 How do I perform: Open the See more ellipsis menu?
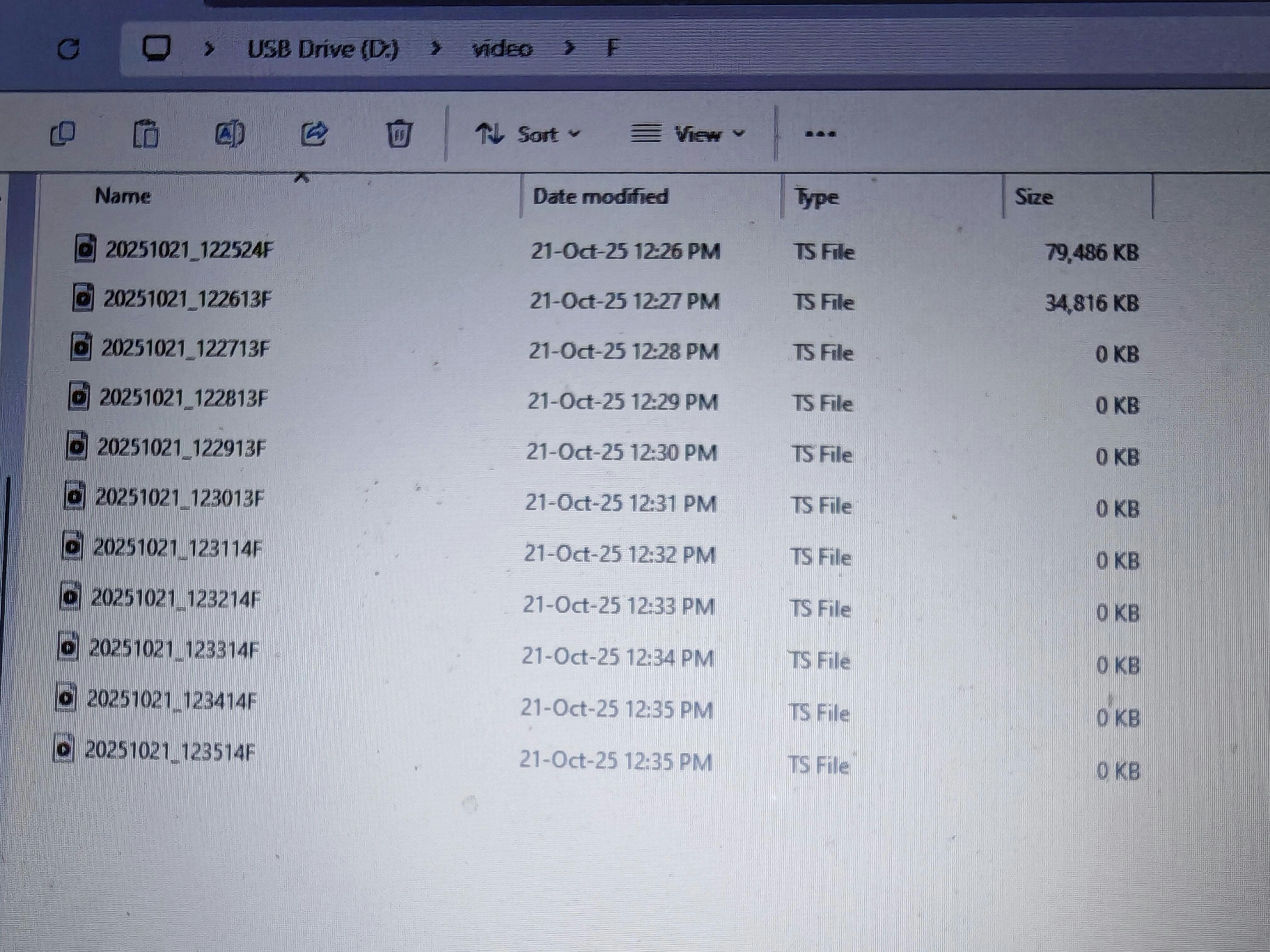click(x=820, y=134)
